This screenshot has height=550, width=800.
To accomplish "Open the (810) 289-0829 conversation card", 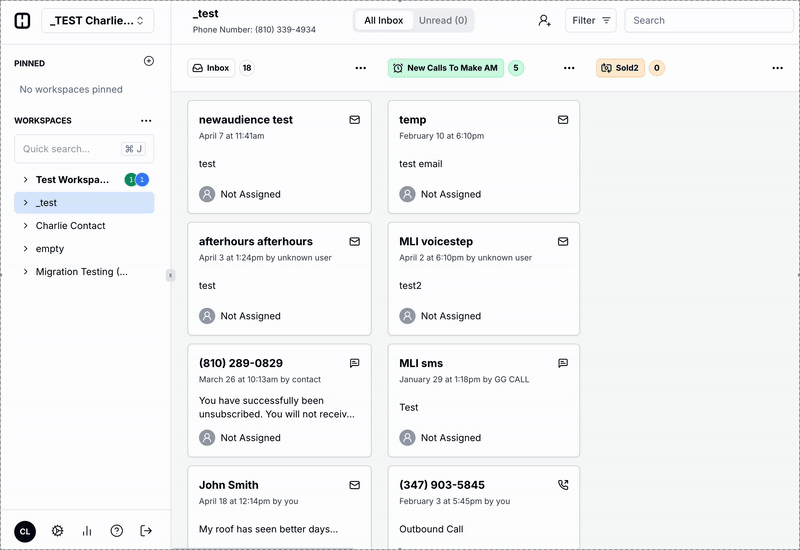I will tap(280, 401).
